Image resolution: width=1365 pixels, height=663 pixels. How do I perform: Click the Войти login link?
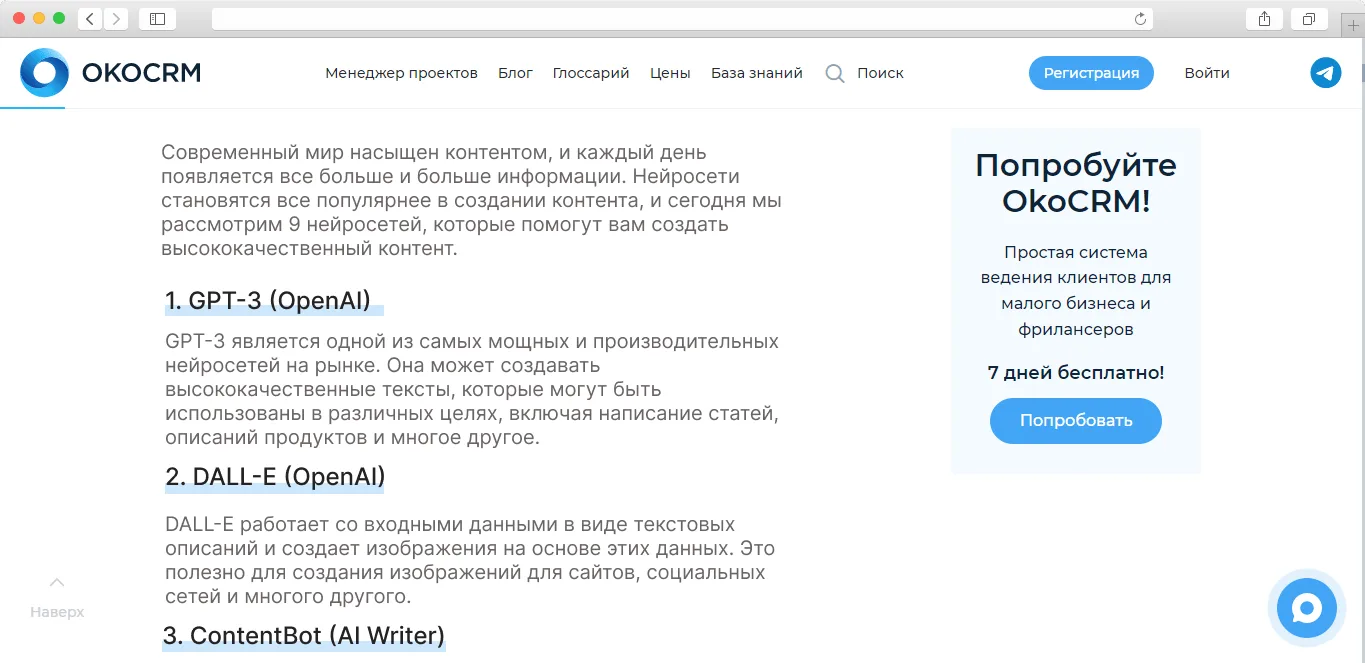pos(1207,73)
